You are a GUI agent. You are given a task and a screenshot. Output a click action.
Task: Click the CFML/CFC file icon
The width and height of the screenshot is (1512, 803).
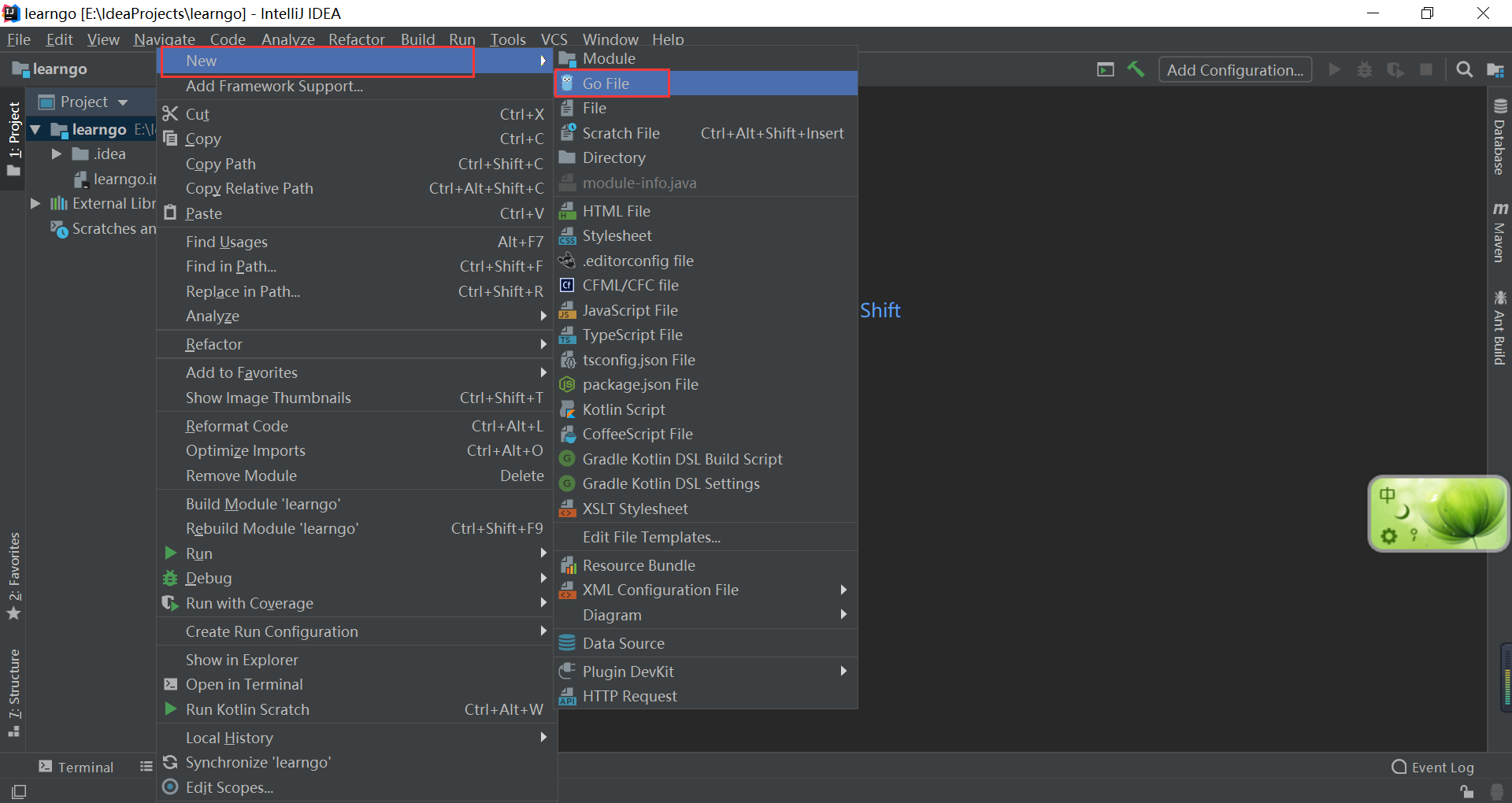click(x=567, y=285)
